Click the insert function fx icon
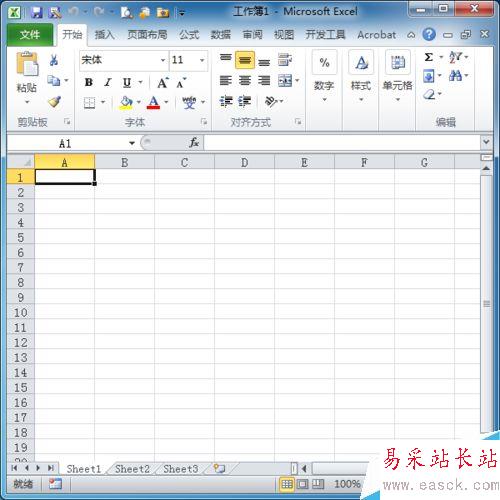Viewport: 500px width, 500px height. pyautogui.click(x=194, y=143)
